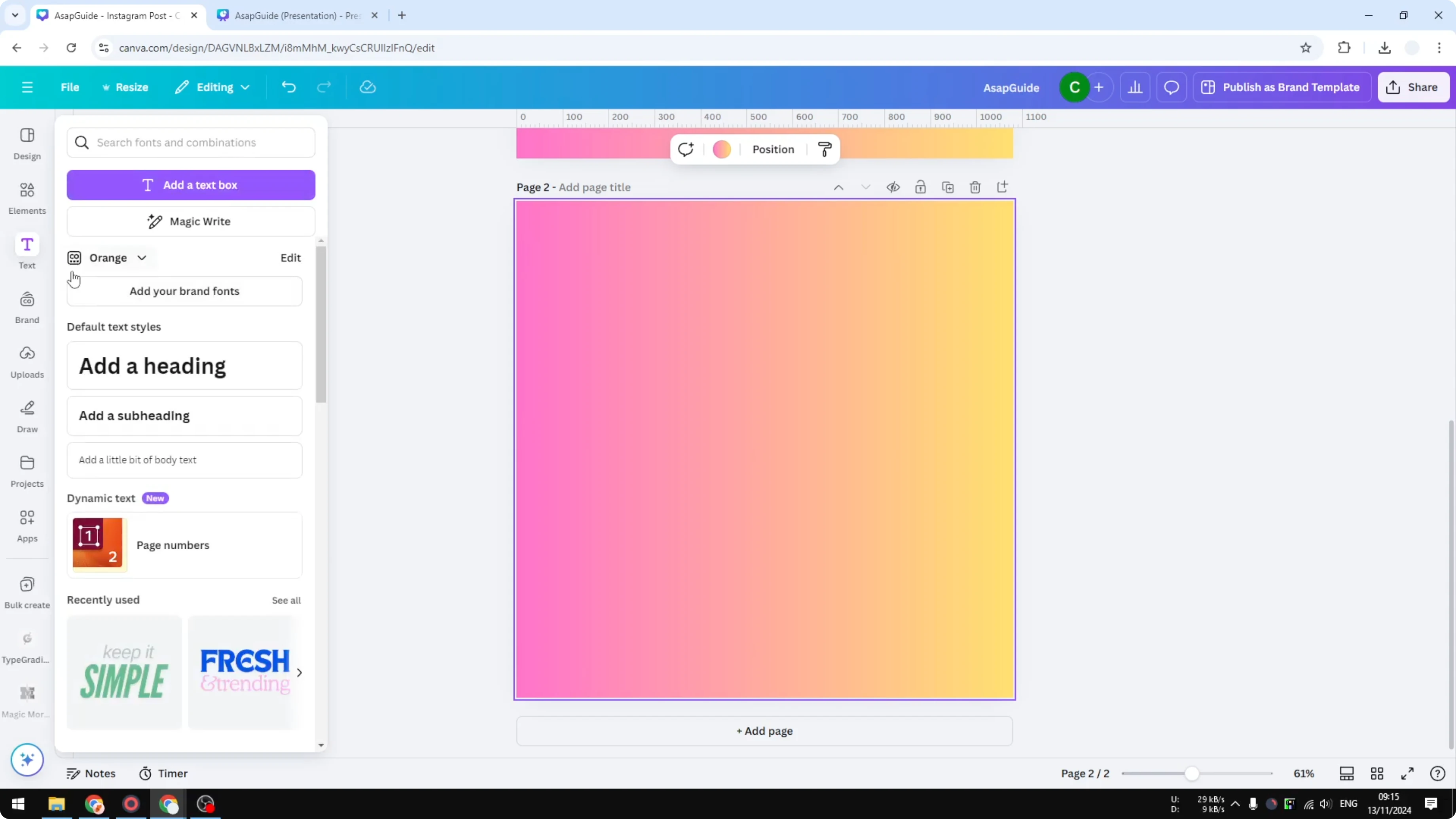Expand recently used text styles with right arrow
This screenshot has width=1456, height=819.
pos(300,672)
